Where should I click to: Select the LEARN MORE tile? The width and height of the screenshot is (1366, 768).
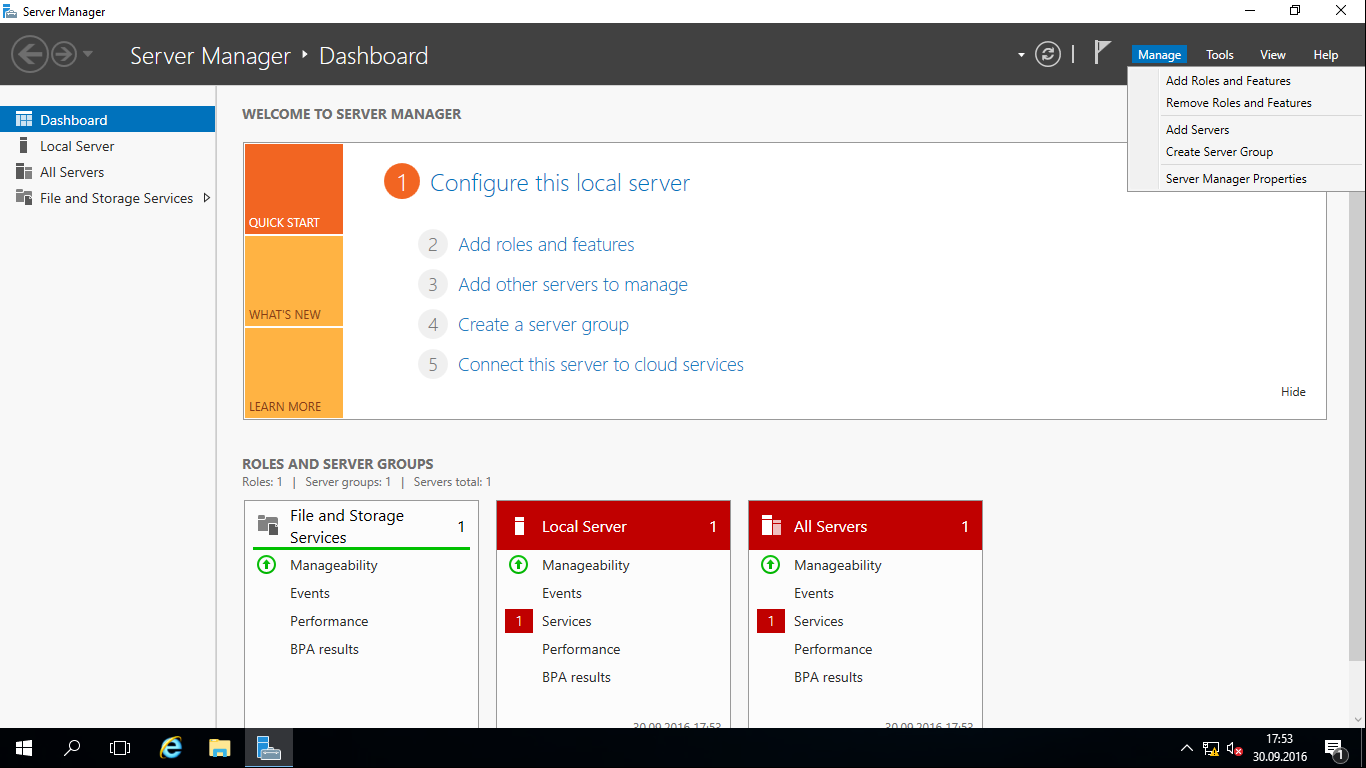pos(294,372)
